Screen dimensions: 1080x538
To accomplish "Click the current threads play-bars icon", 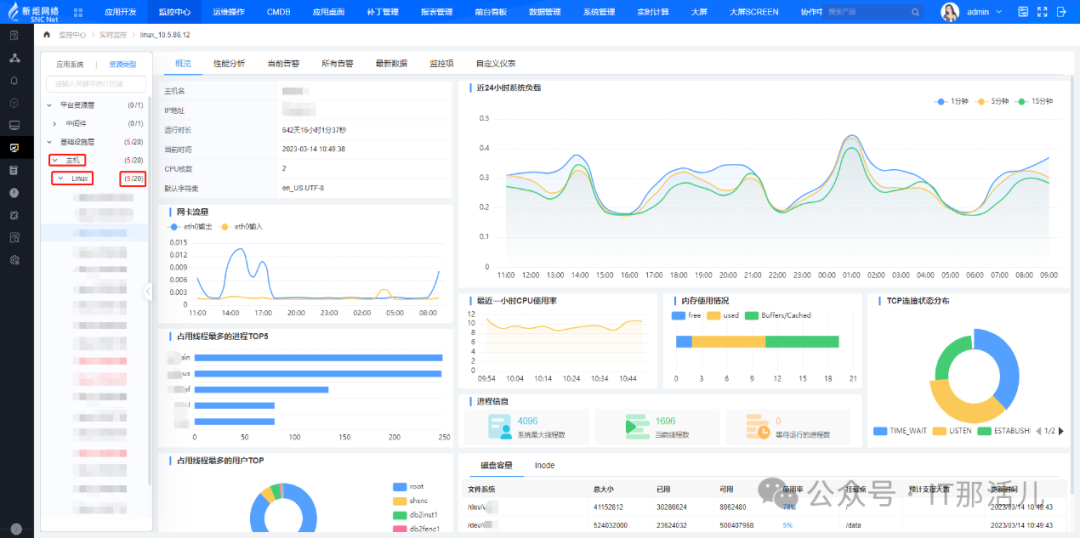I will pyautogui.click(x=637, y=426).
